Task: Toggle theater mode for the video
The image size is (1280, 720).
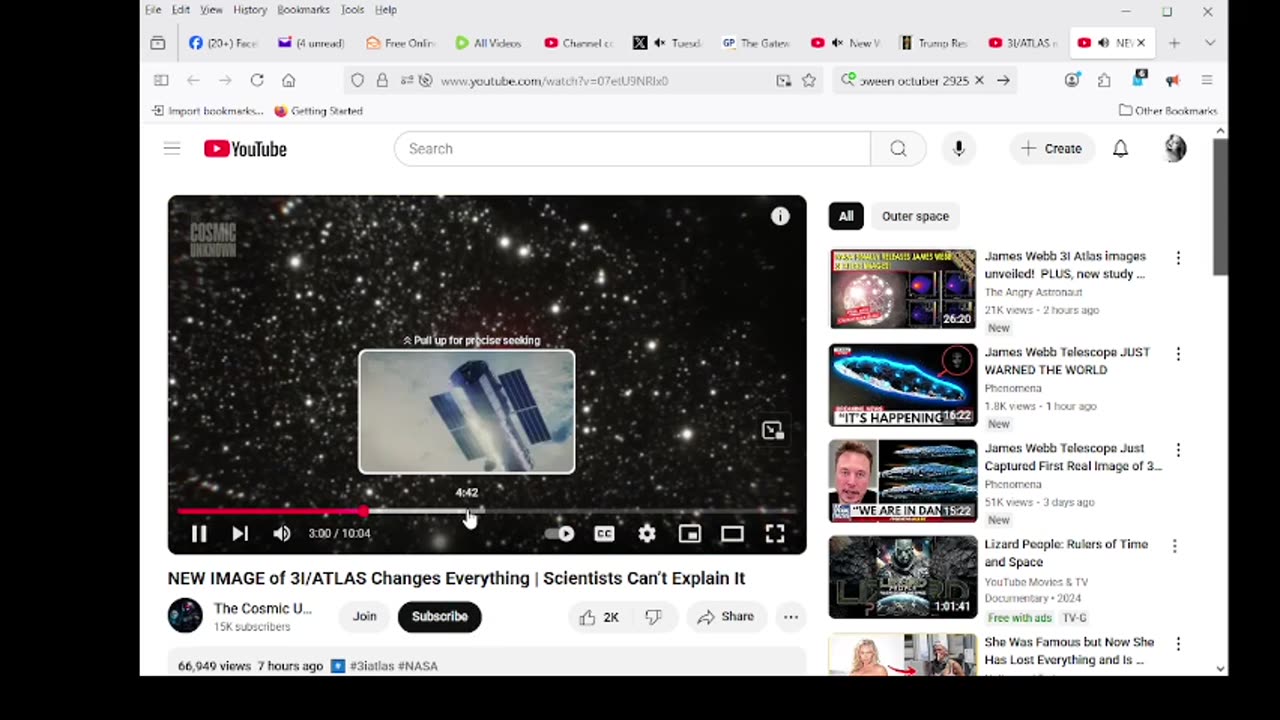Action: [x=732, y=534]
